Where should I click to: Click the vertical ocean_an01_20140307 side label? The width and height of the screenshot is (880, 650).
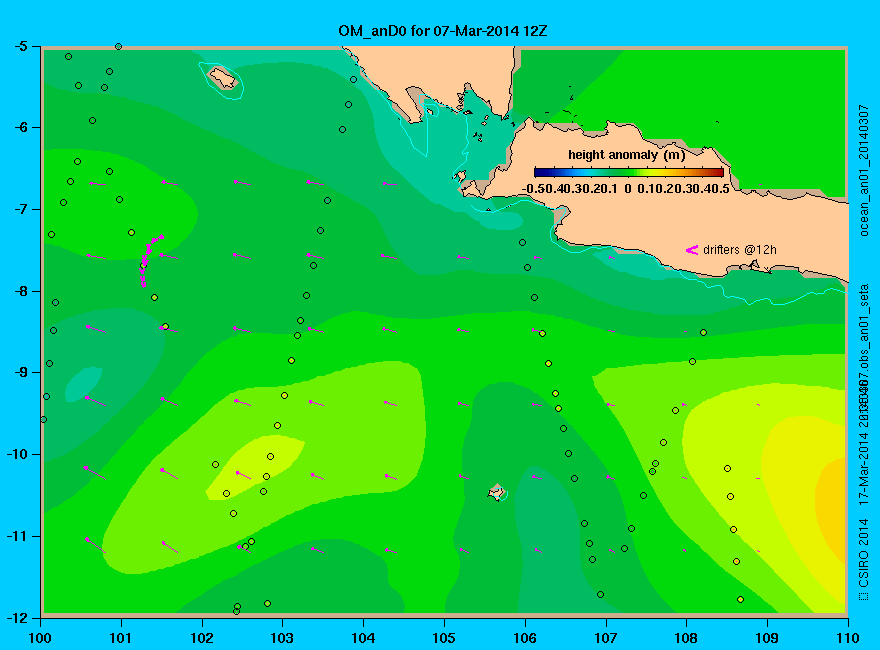864,170
